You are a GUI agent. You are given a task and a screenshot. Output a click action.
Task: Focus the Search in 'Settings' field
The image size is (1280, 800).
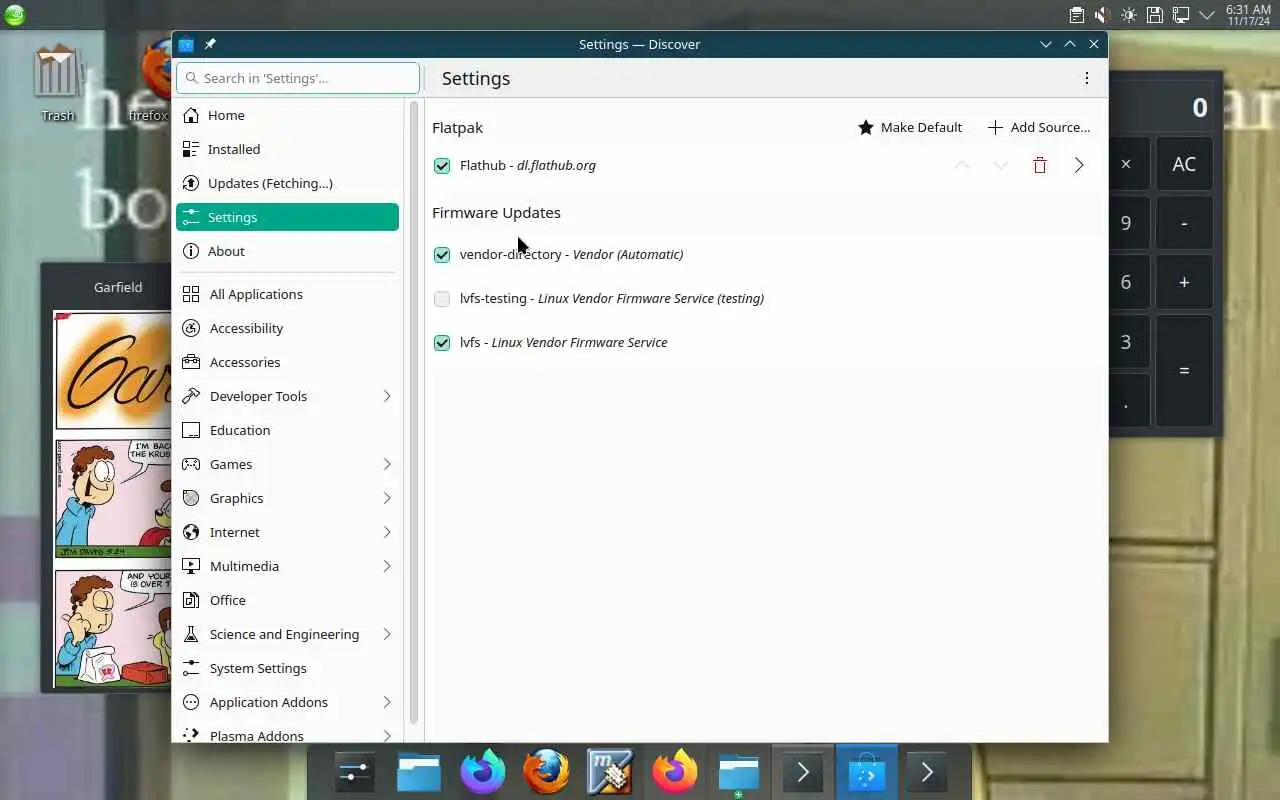click(298, 78)
